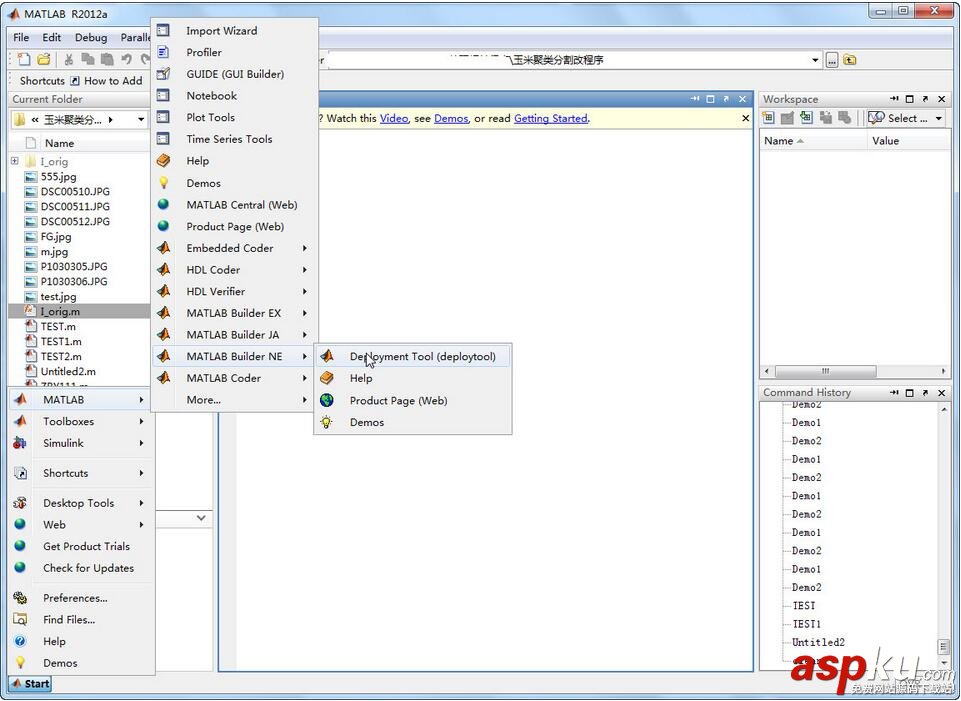Viewport: 961px width, 701px height.
Task: Open the Getting Started link
Action: (x=550, y=118)
